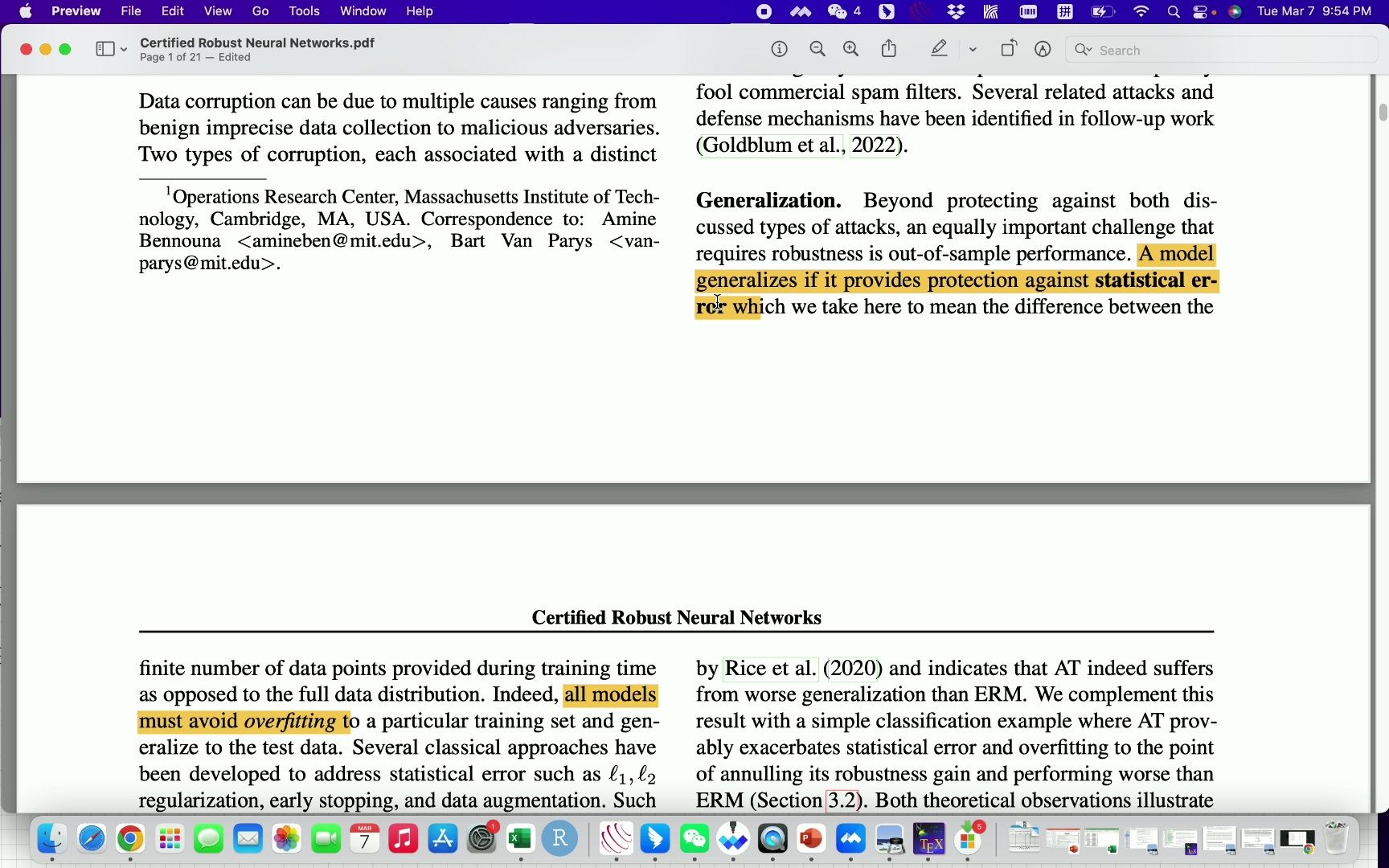
Task: Open QuickTime Player from the Dock
Action: click(772, 839)
